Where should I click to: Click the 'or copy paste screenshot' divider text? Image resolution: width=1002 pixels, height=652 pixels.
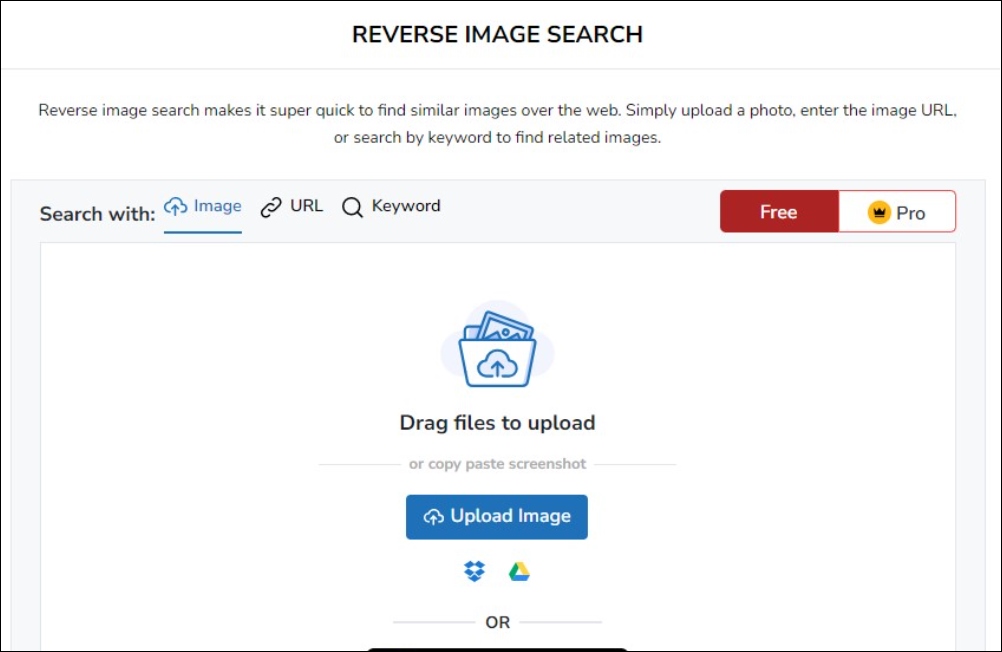click(x=497, y=463)
